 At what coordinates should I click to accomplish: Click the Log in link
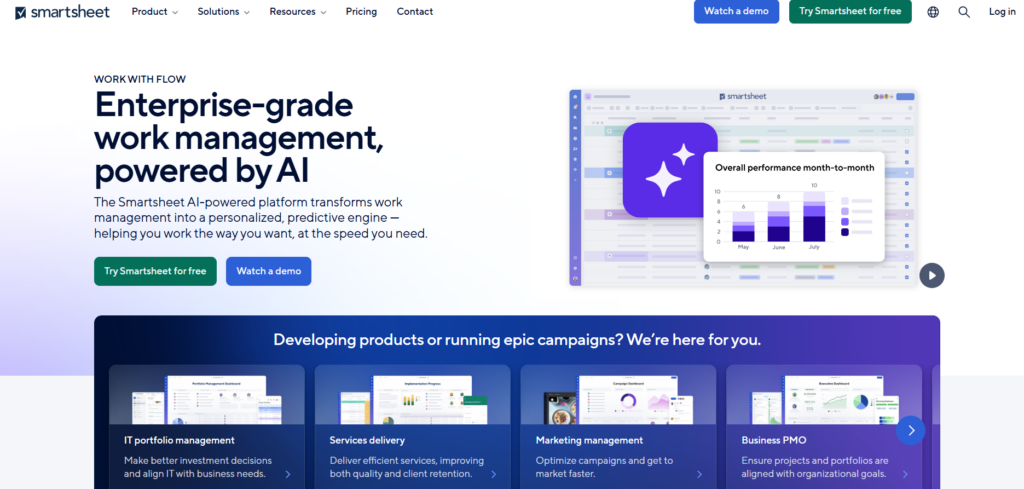[x=1002, y=12]
